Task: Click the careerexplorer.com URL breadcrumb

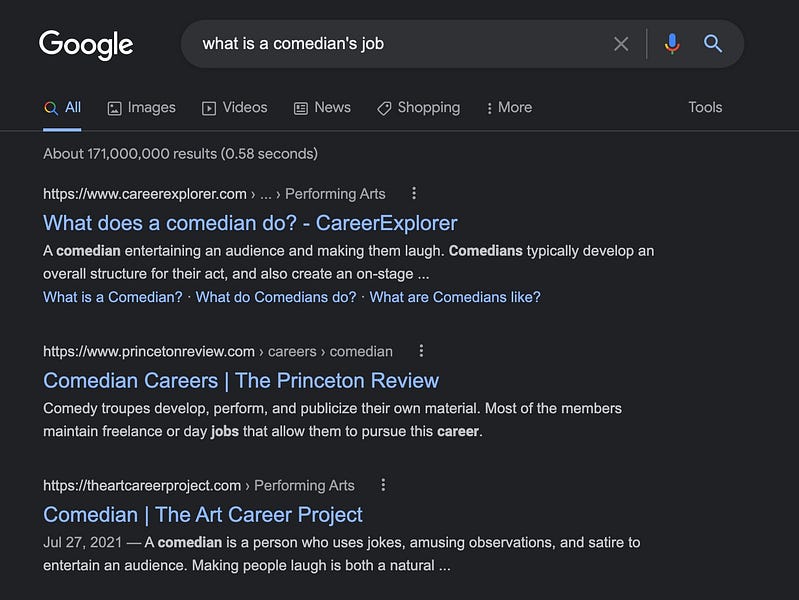Action: (x=214, y=194)
